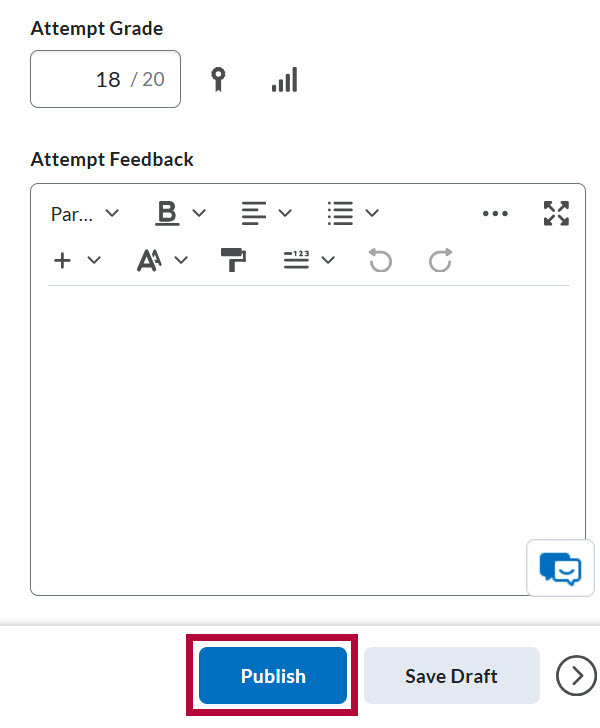
Task: Click the text alignment icon
Action: 254,213
